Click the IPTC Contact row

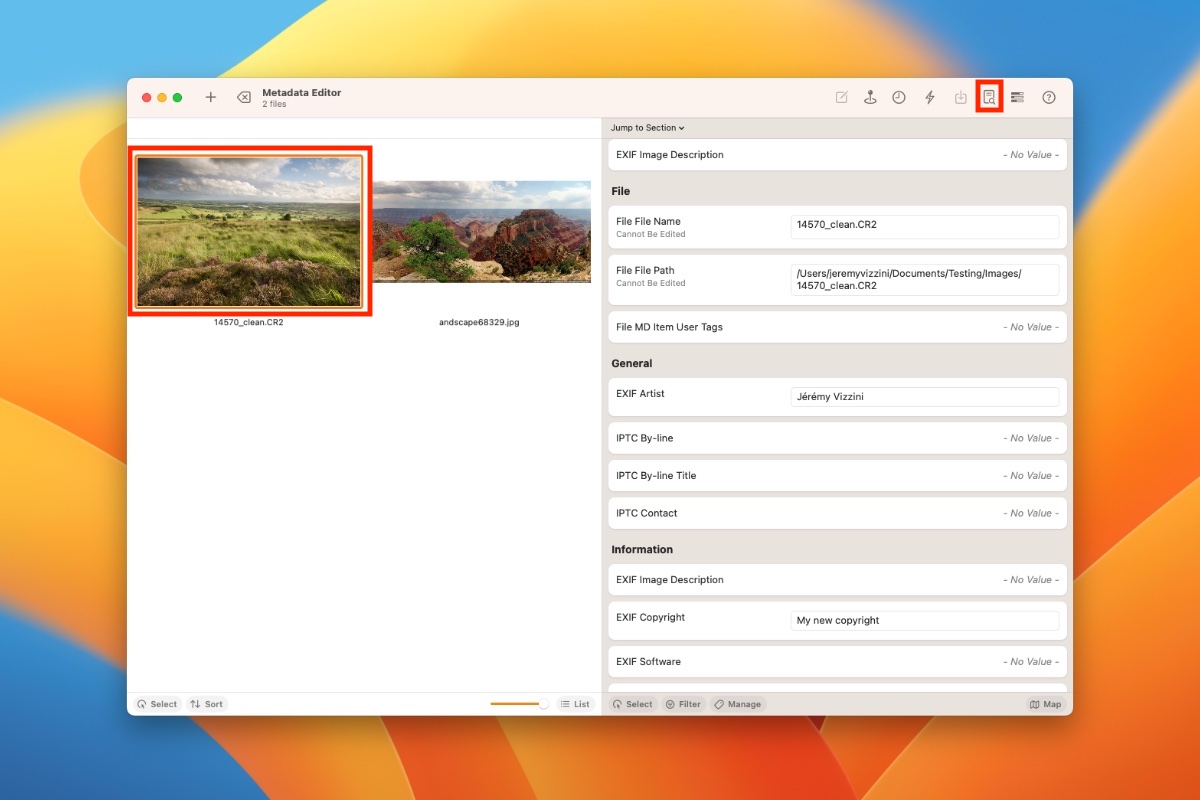838,513
